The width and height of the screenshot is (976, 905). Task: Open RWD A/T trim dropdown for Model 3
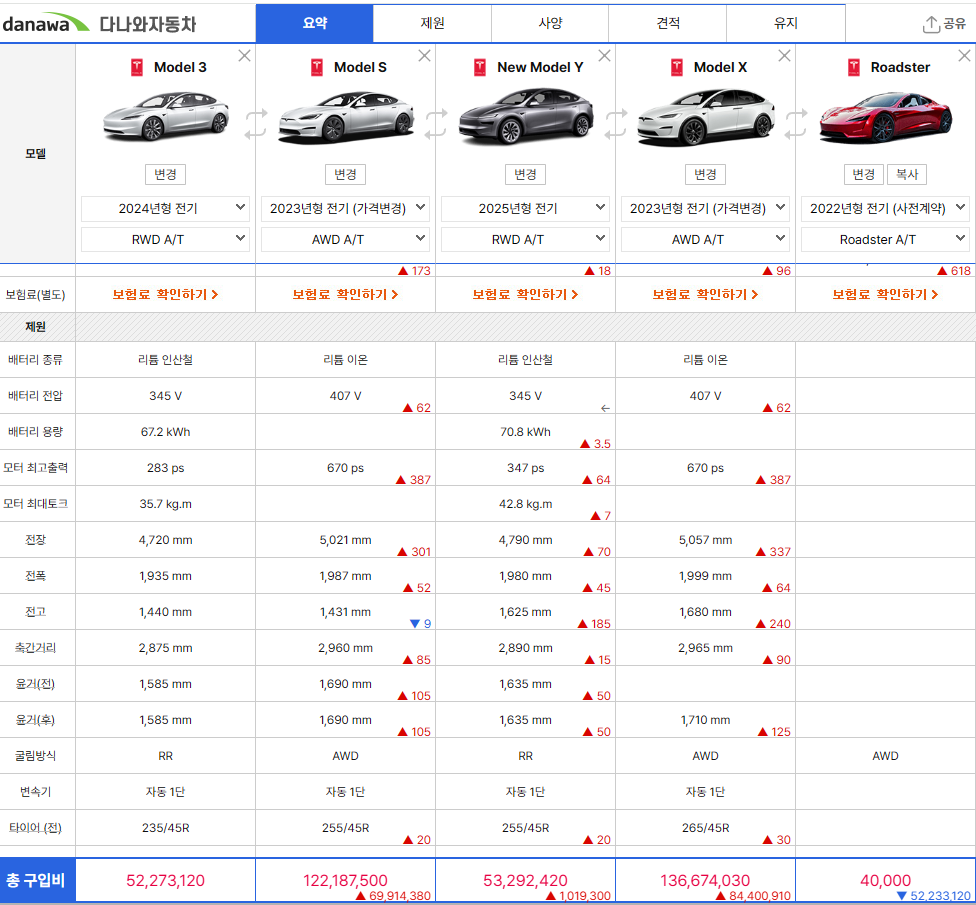[x=165, y=240]
